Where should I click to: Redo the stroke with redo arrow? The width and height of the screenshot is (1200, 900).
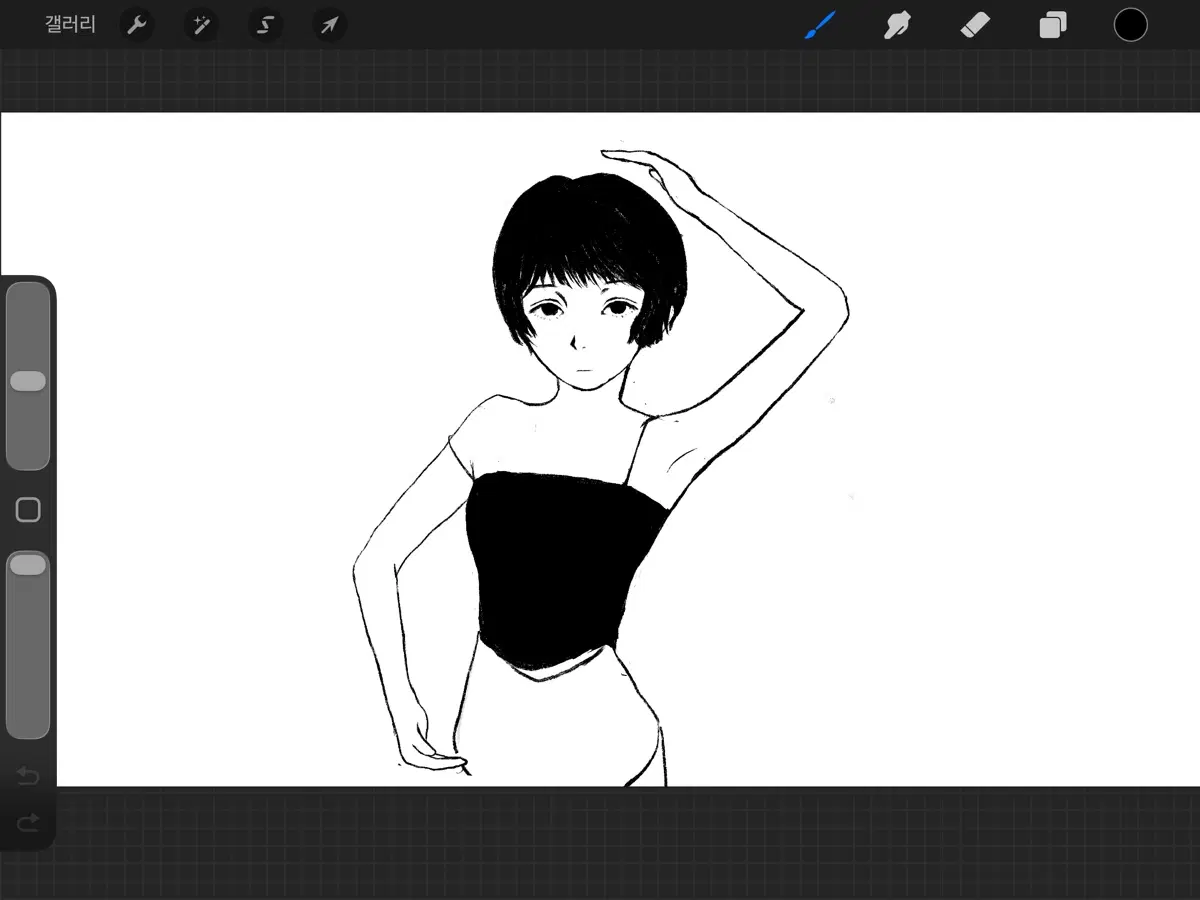[28, 822]
